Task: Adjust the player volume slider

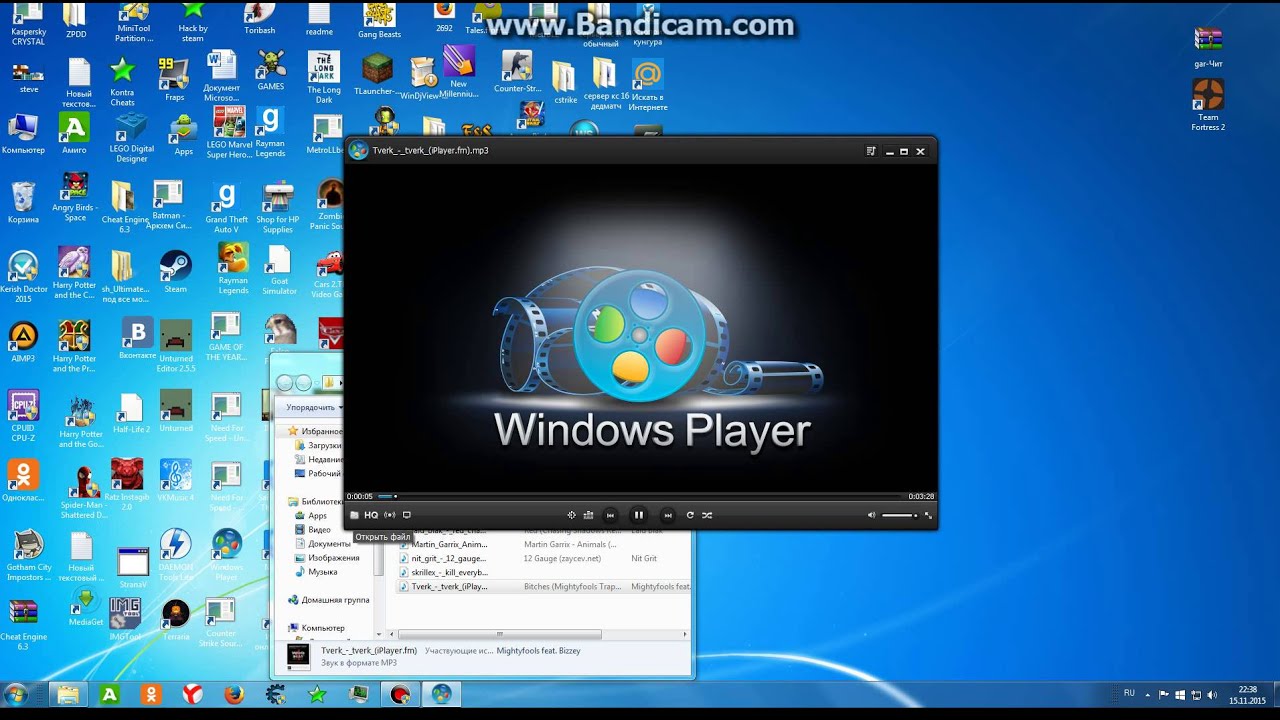Action: pos(899,515)
